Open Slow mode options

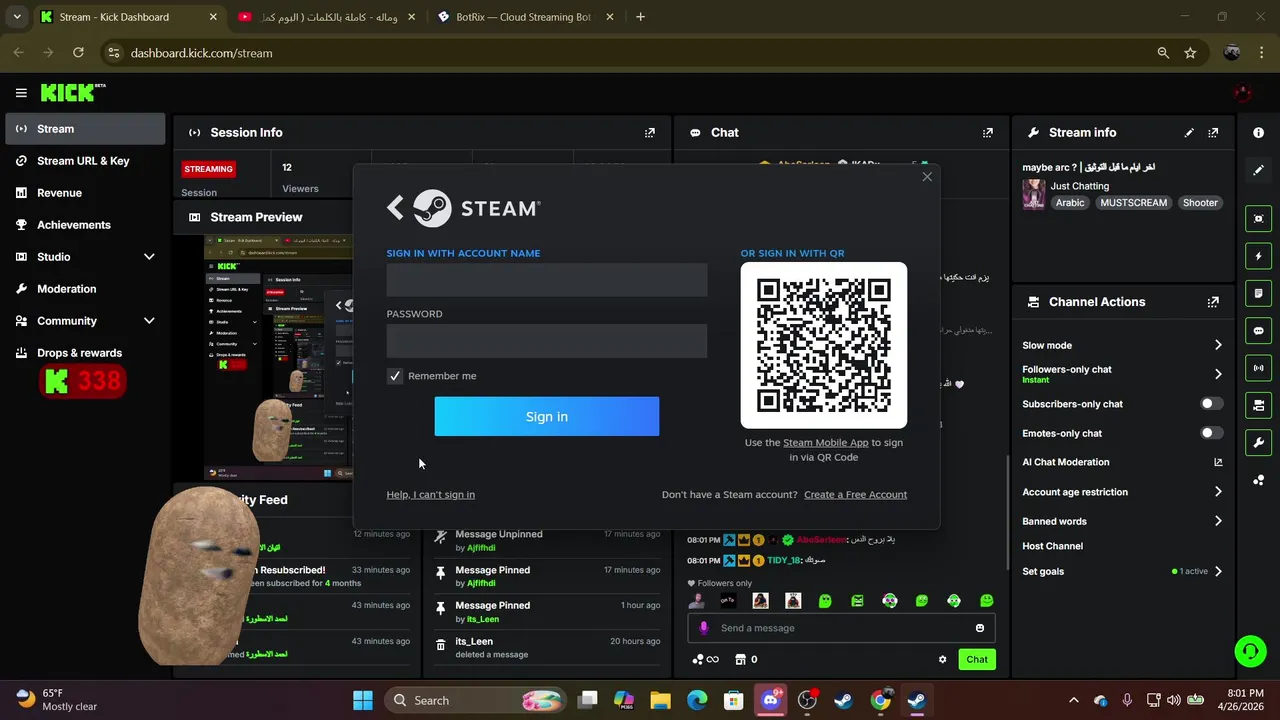tap(1122, 345)
